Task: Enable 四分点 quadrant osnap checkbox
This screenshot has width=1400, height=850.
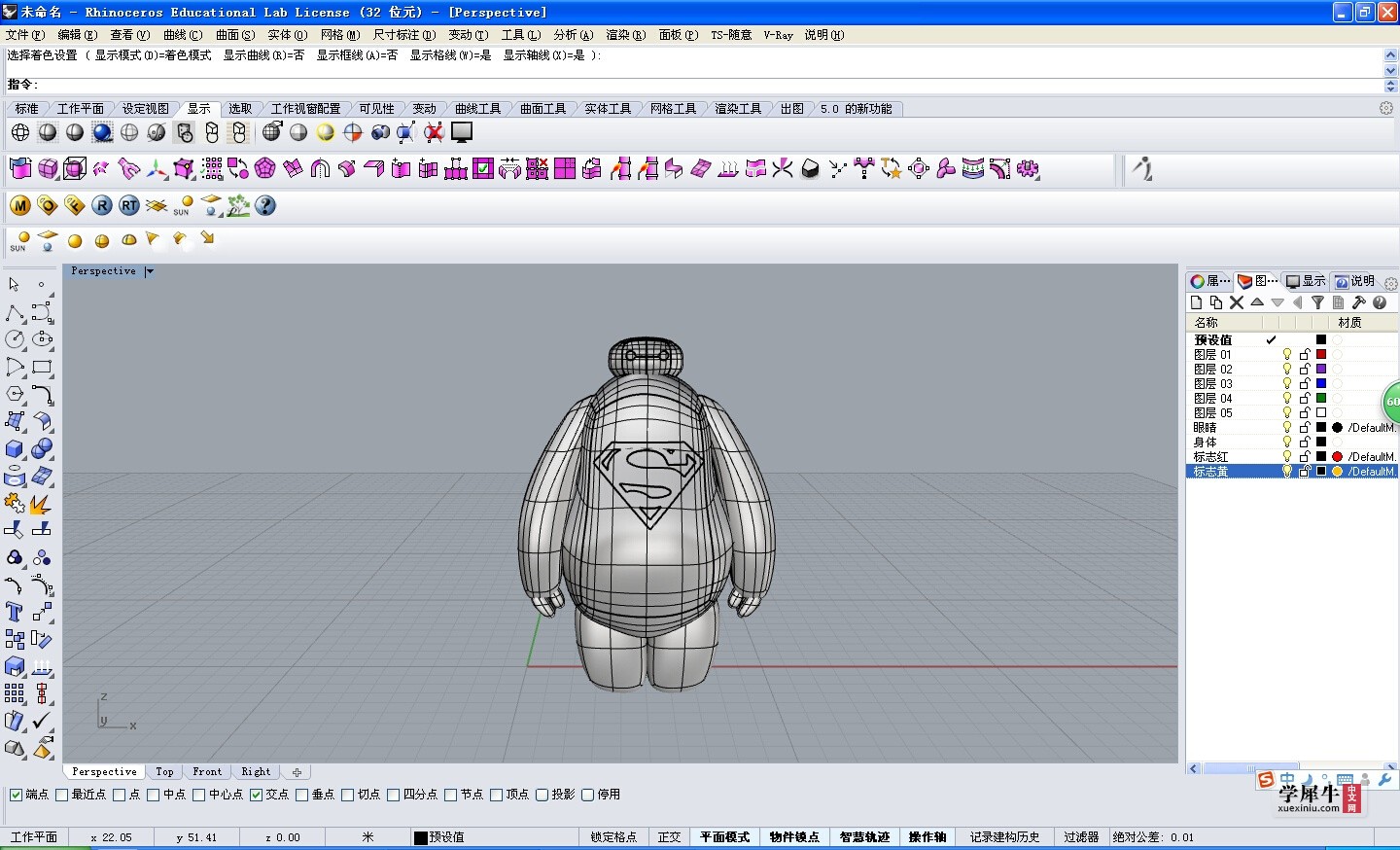Action: [x=394, y=795]
